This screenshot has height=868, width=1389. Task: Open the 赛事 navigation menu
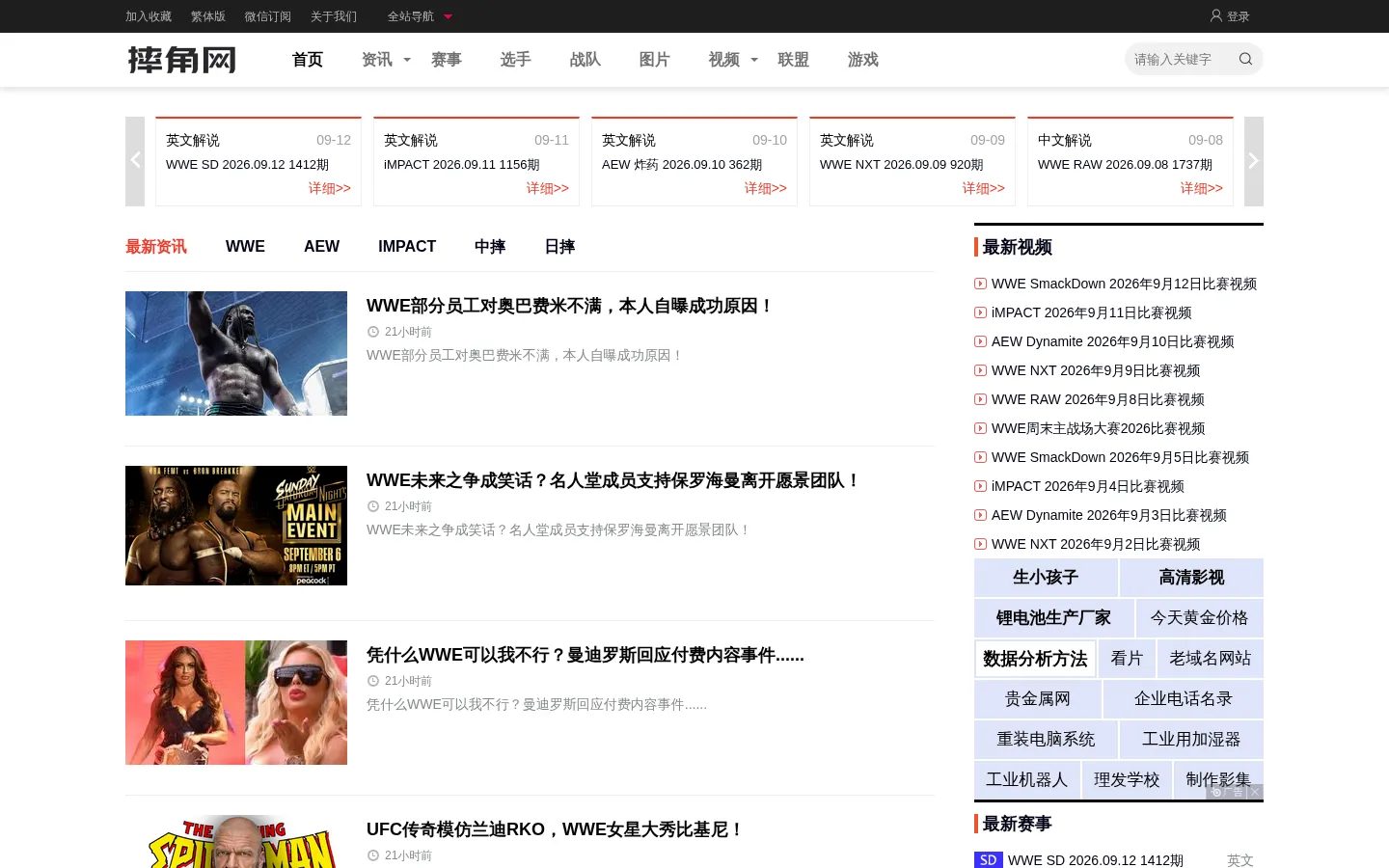pos(447,60)
